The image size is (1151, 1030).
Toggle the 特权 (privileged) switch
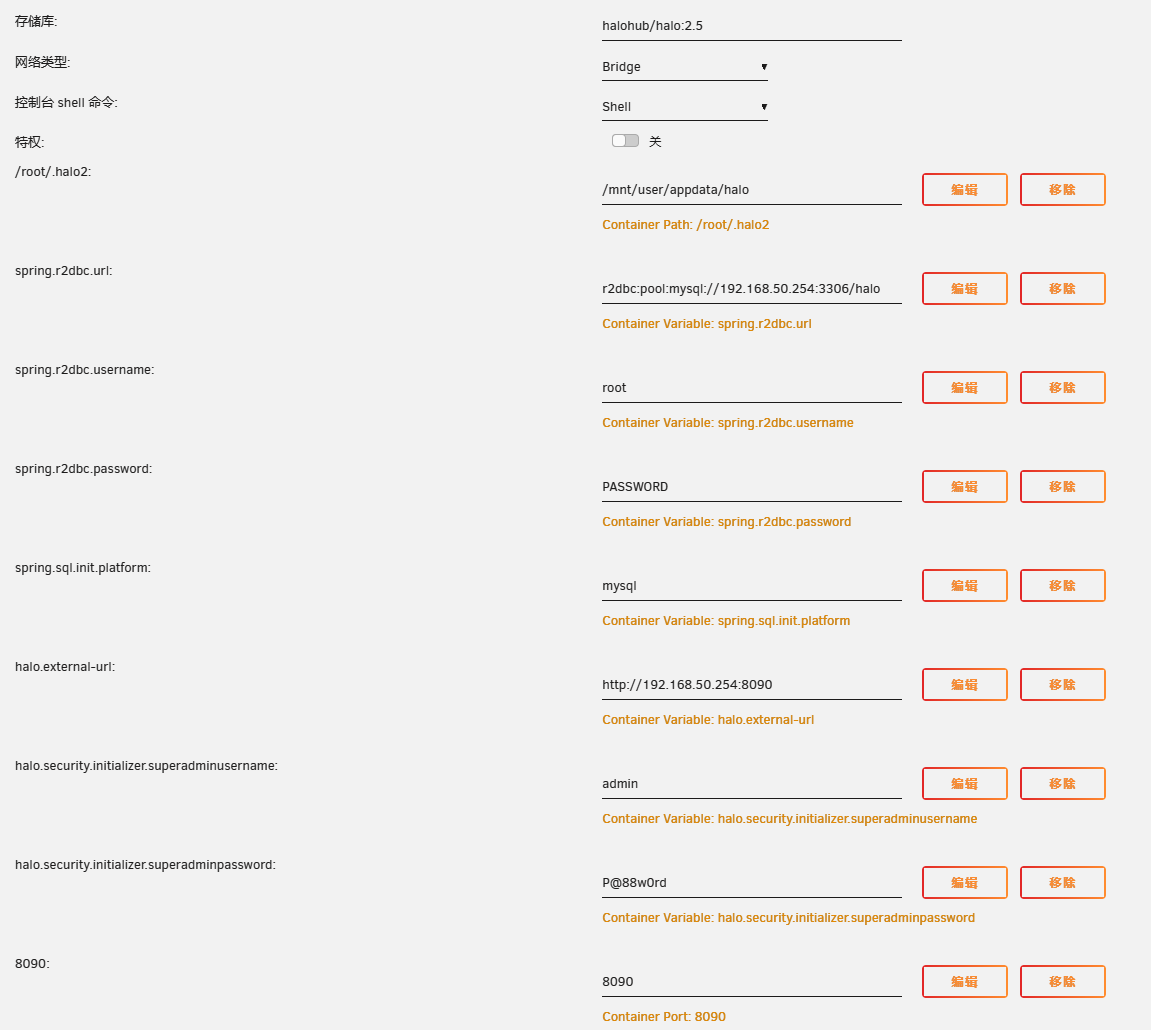[625, 141]
